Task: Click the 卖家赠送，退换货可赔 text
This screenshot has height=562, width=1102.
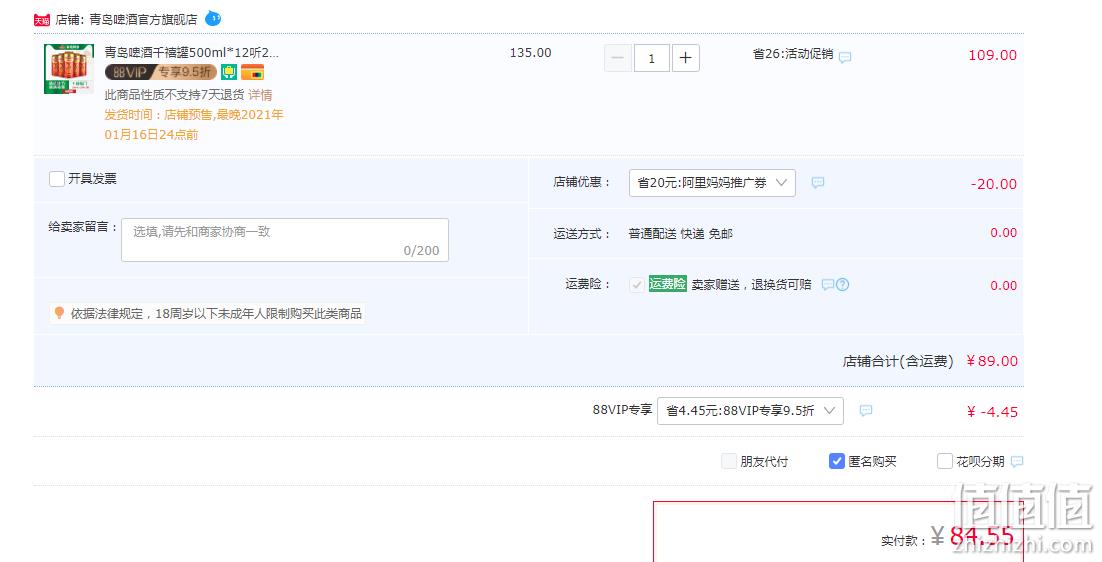Action: pyautogui.click(x=751, y=285)
